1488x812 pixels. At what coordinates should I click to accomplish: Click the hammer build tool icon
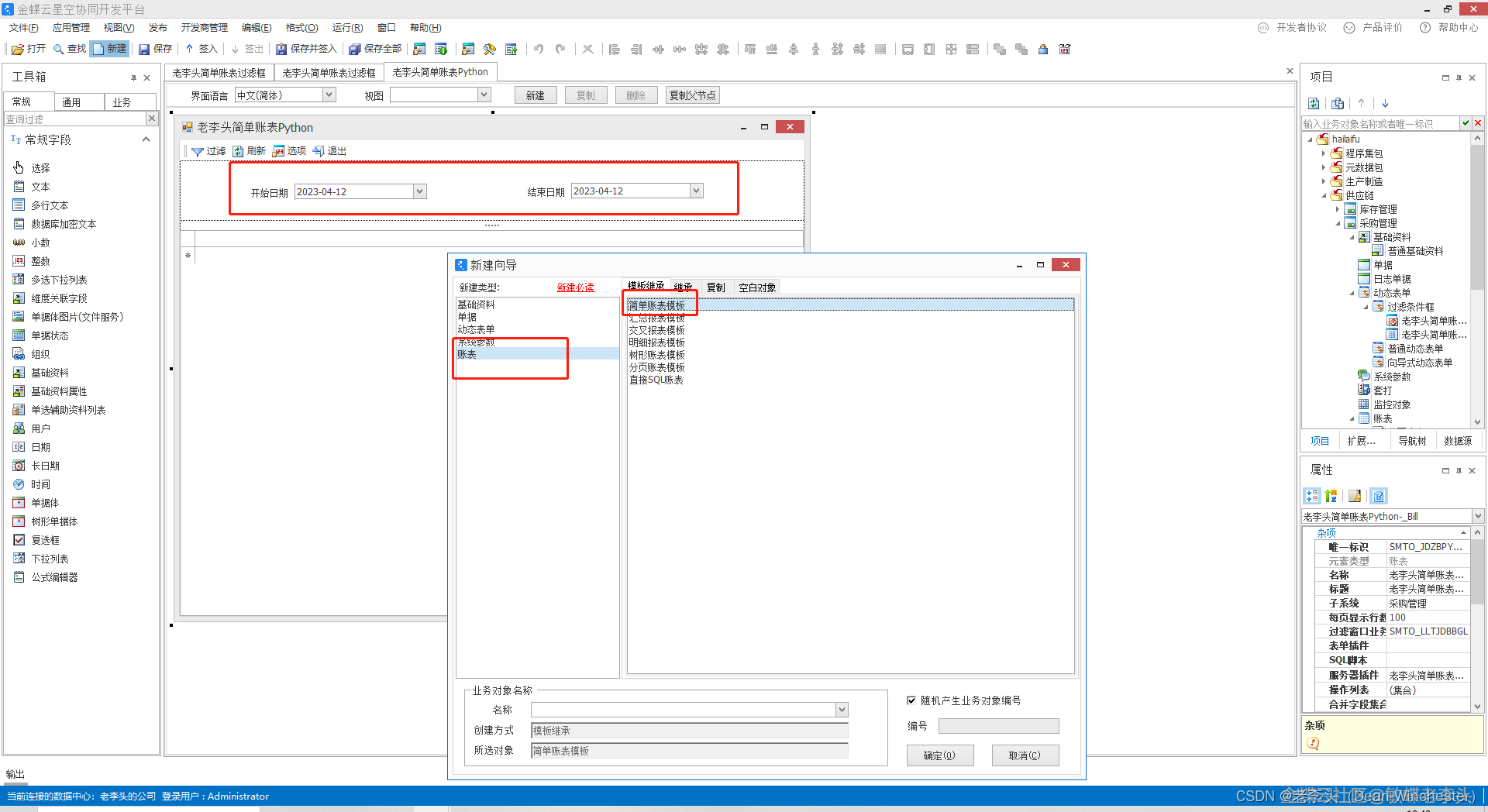point(490,49)
